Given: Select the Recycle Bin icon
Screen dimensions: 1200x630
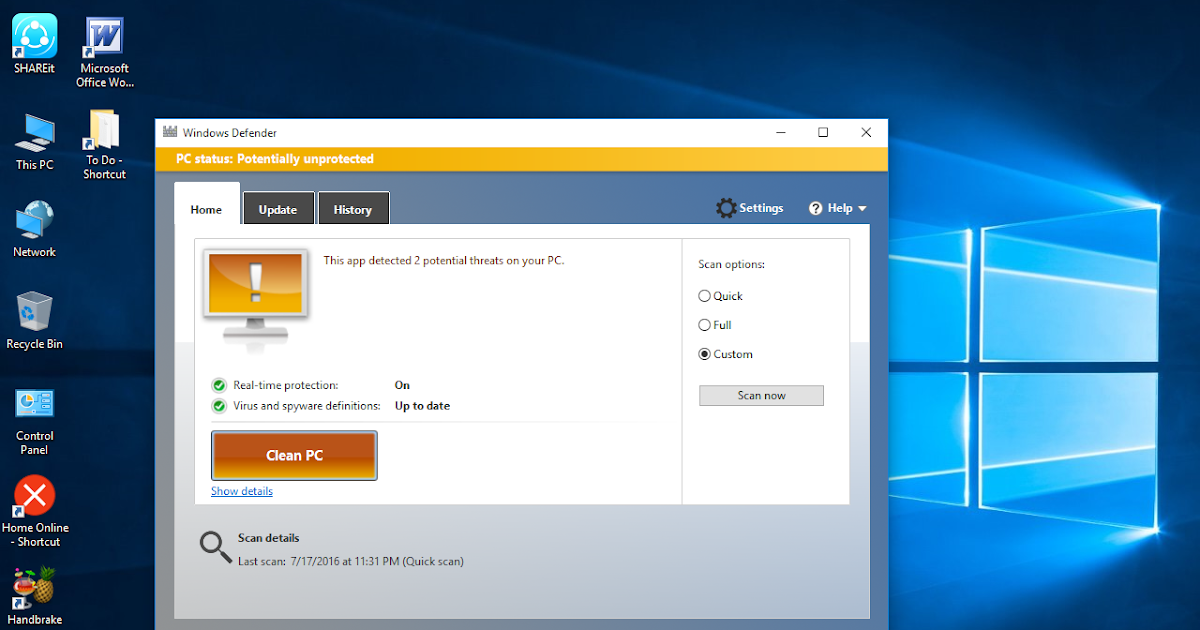Looking at the screenshot, I should (34, 320).
